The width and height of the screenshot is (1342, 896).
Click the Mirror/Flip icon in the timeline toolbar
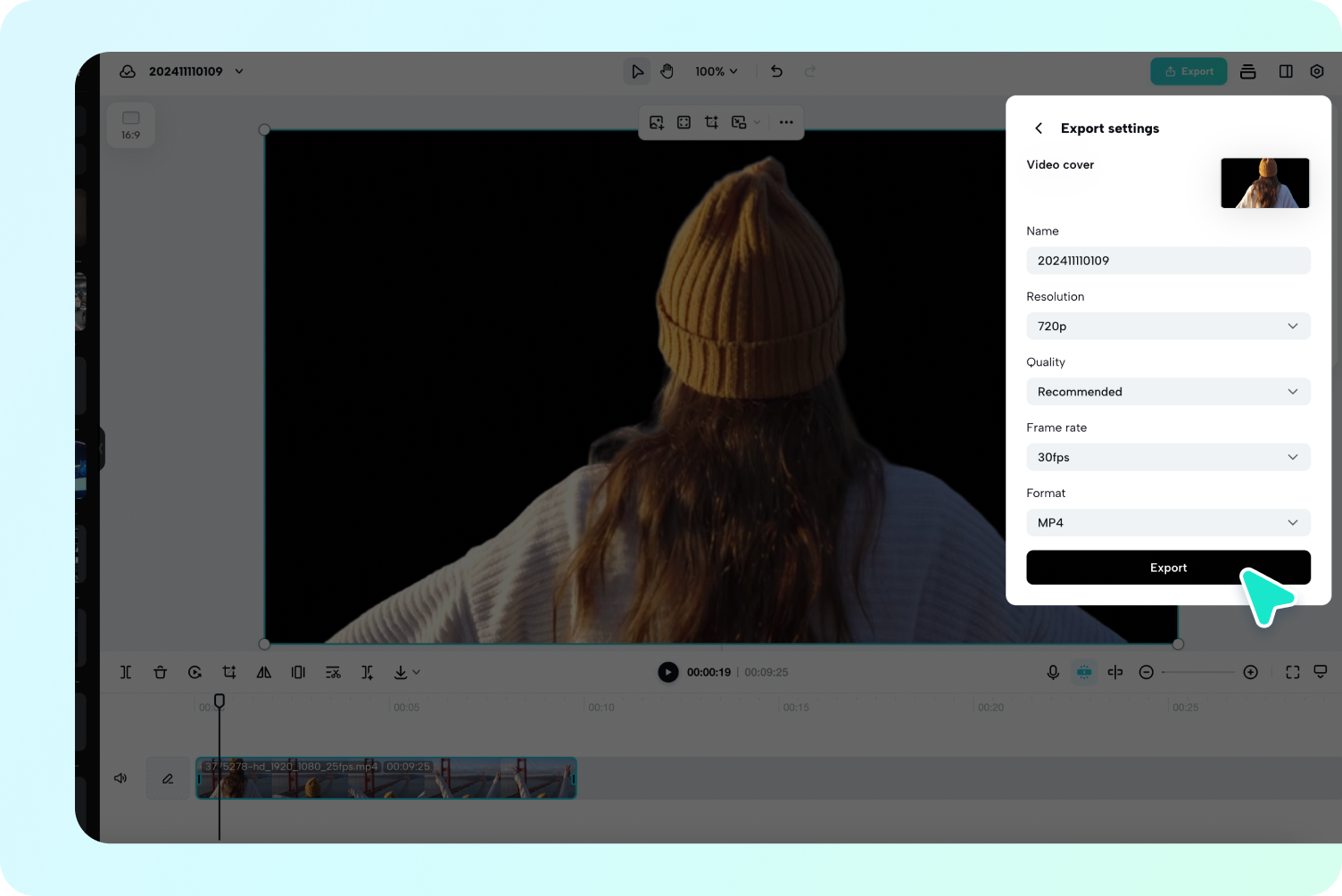263,672
